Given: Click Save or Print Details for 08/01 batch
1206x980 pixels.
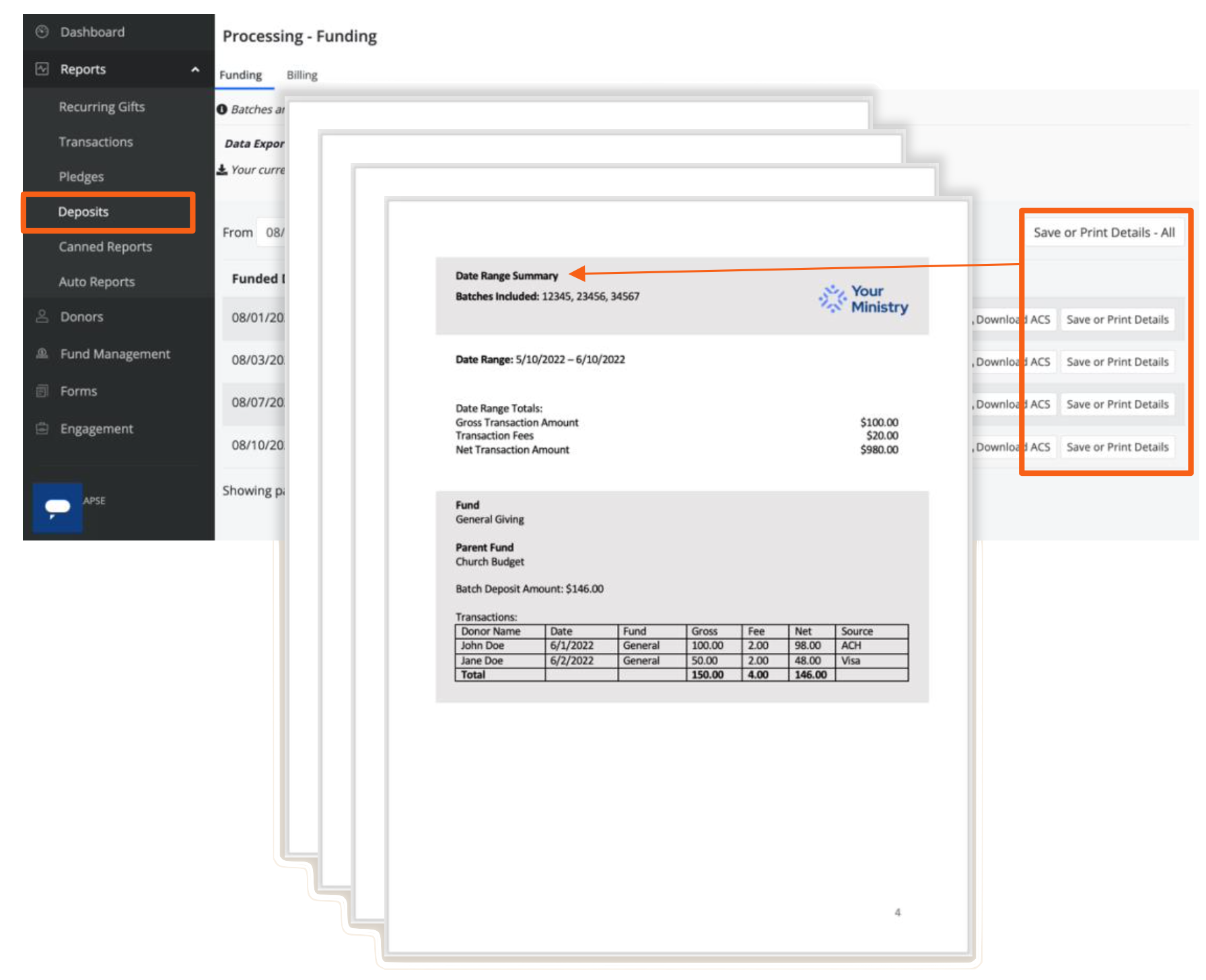Looking at the screenshot, I should click(1117, 320).
